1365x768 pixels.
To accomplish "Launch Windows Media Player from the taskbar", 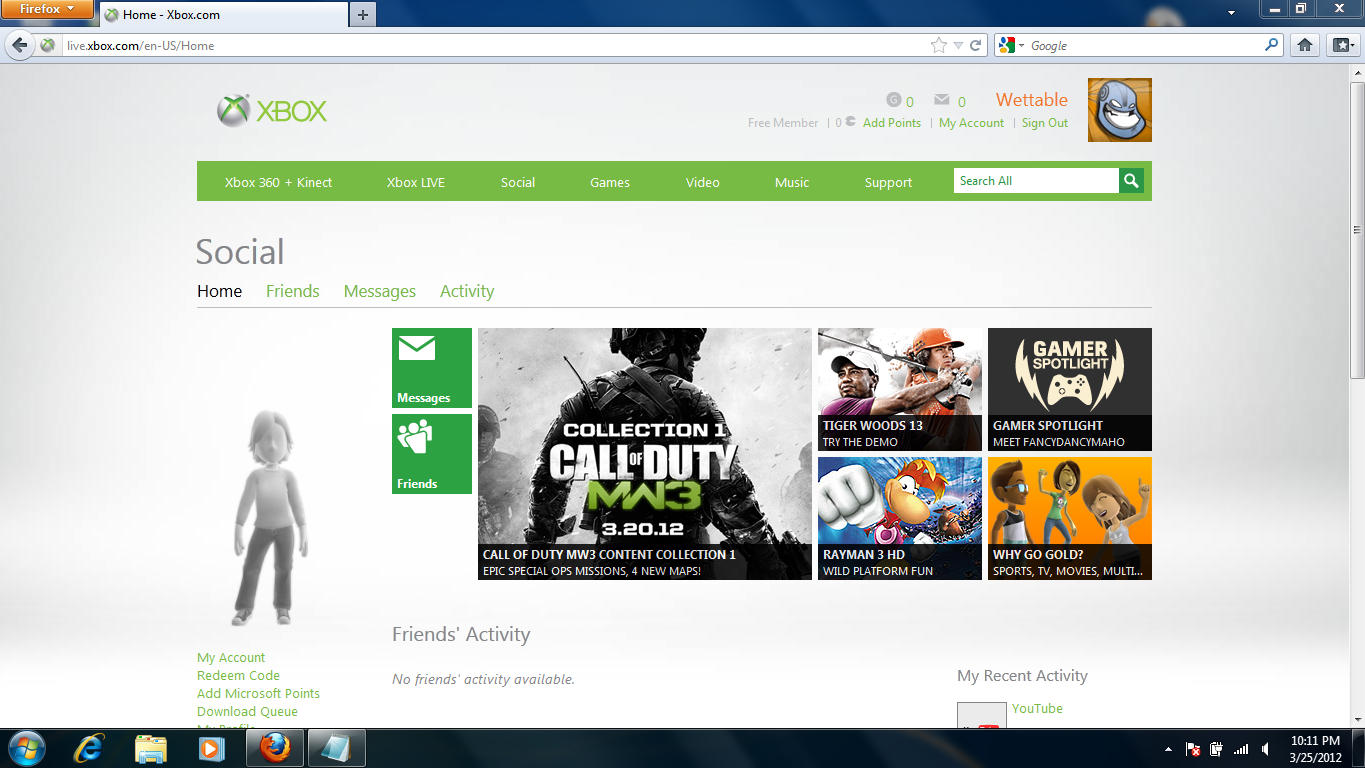I will (x=211, y=748).
